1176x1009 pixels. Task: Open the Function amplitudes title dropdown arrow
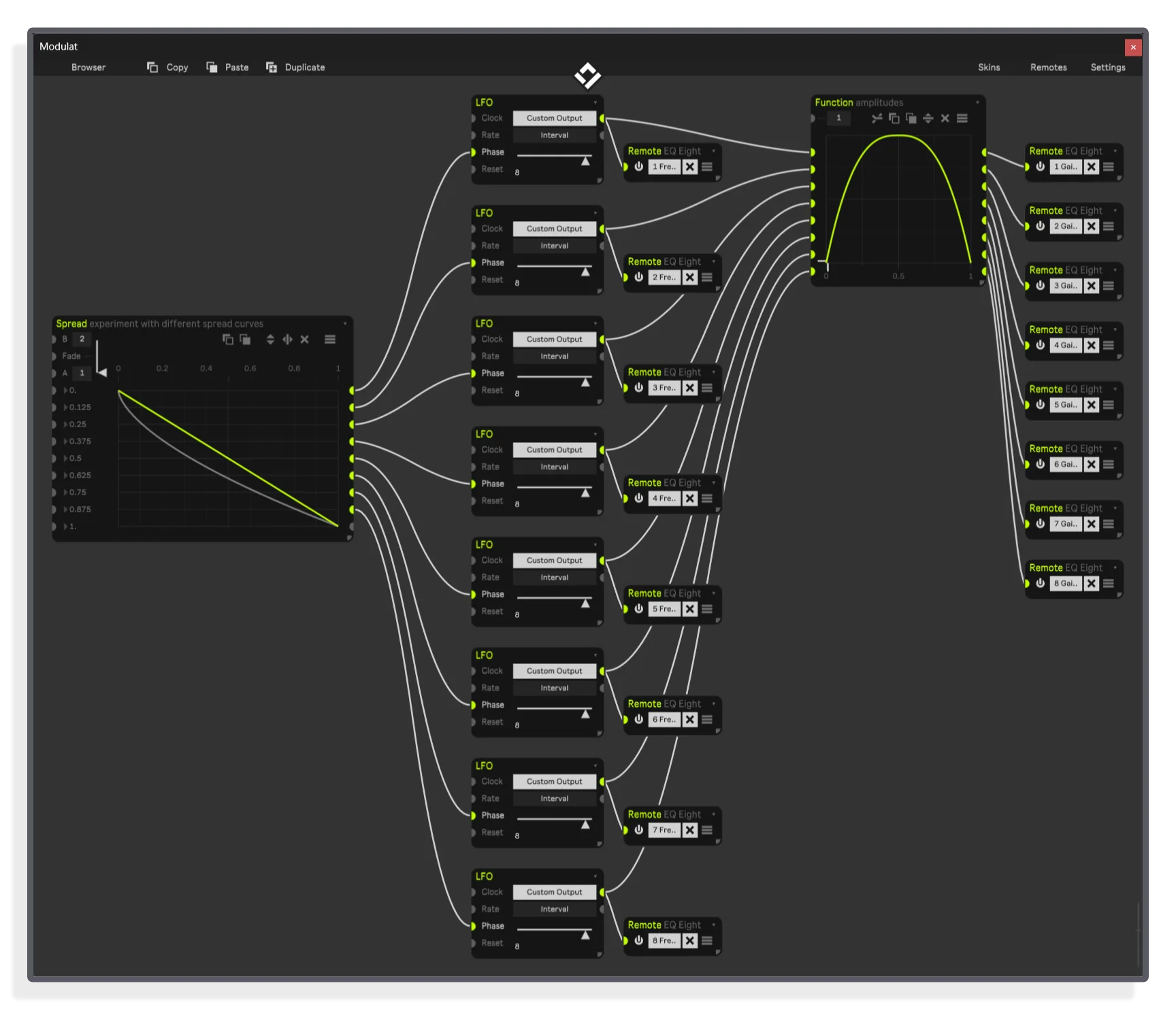click(x=978, y=103)
